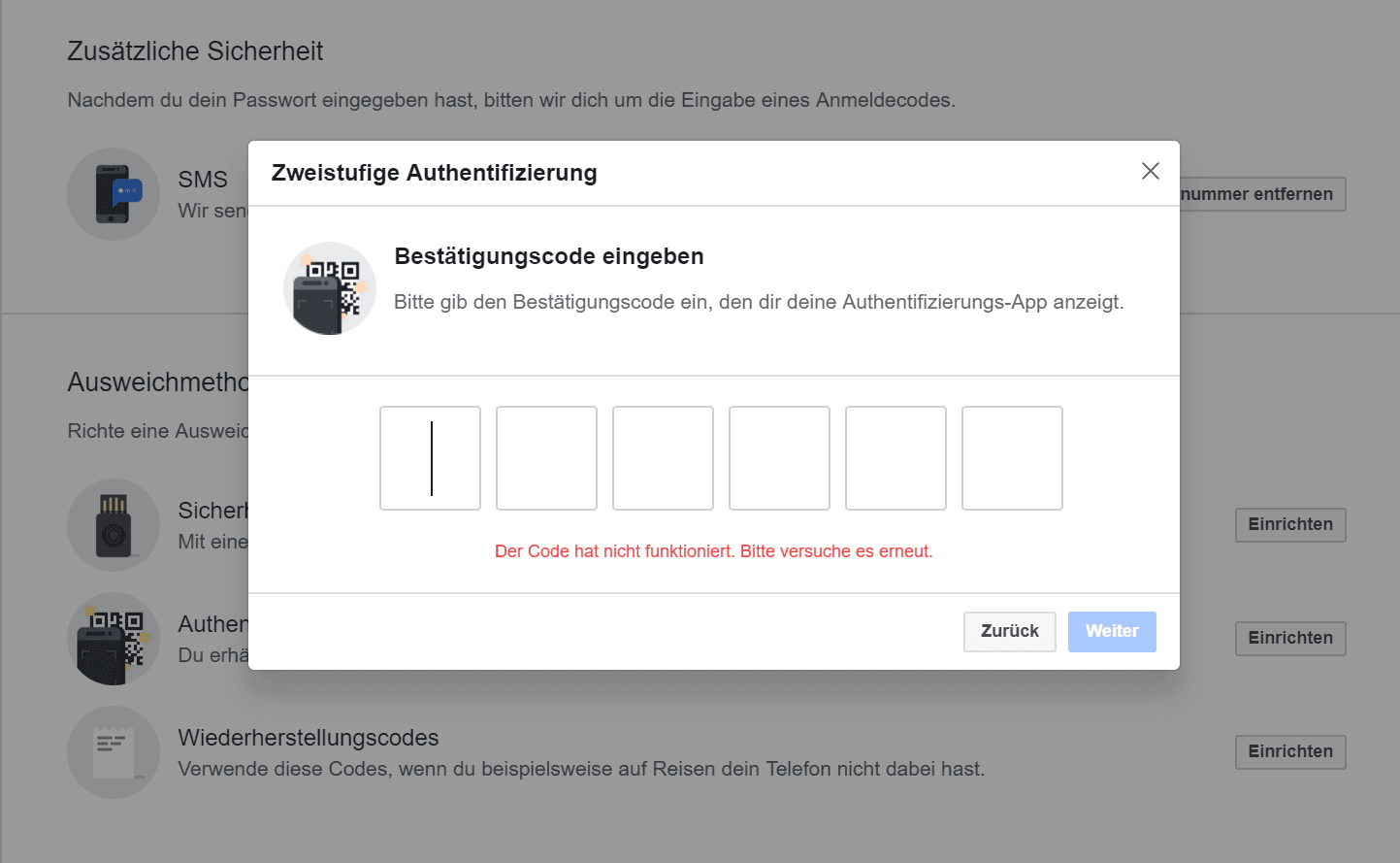Image resolution: width=1400 pixels, height=863 pixels.
Task: Click the QR code authenticator icon in dialog
Action: point(330,288)
